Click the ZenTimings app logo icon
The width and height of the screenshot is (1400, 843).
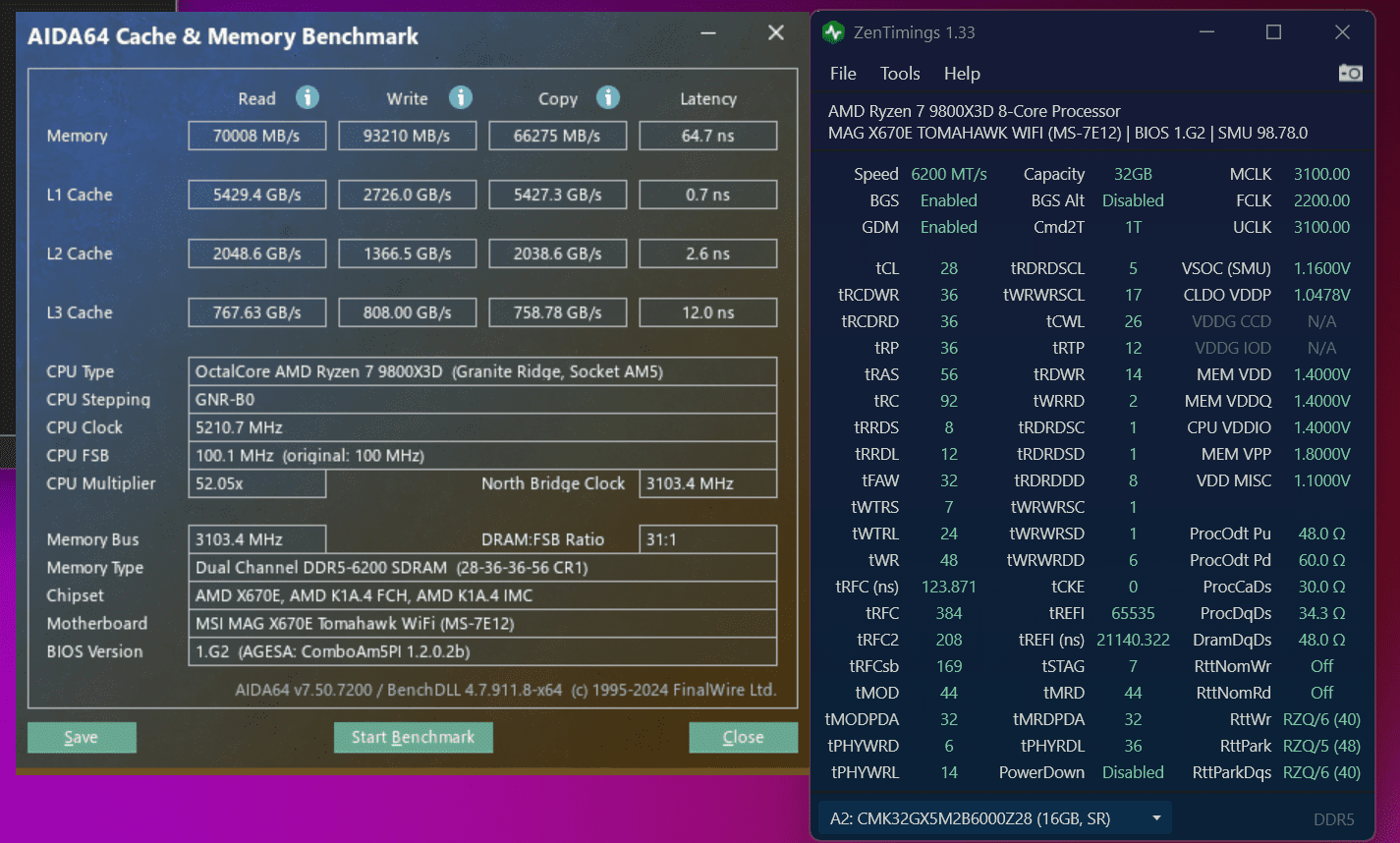(x=833, y=32)
